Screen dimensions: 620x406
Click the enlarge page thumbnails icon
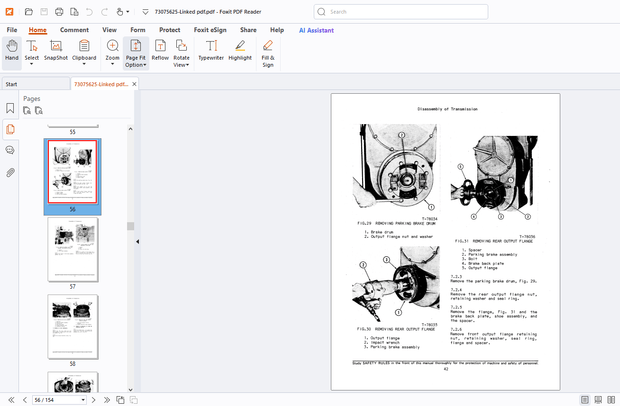[27, 111]
